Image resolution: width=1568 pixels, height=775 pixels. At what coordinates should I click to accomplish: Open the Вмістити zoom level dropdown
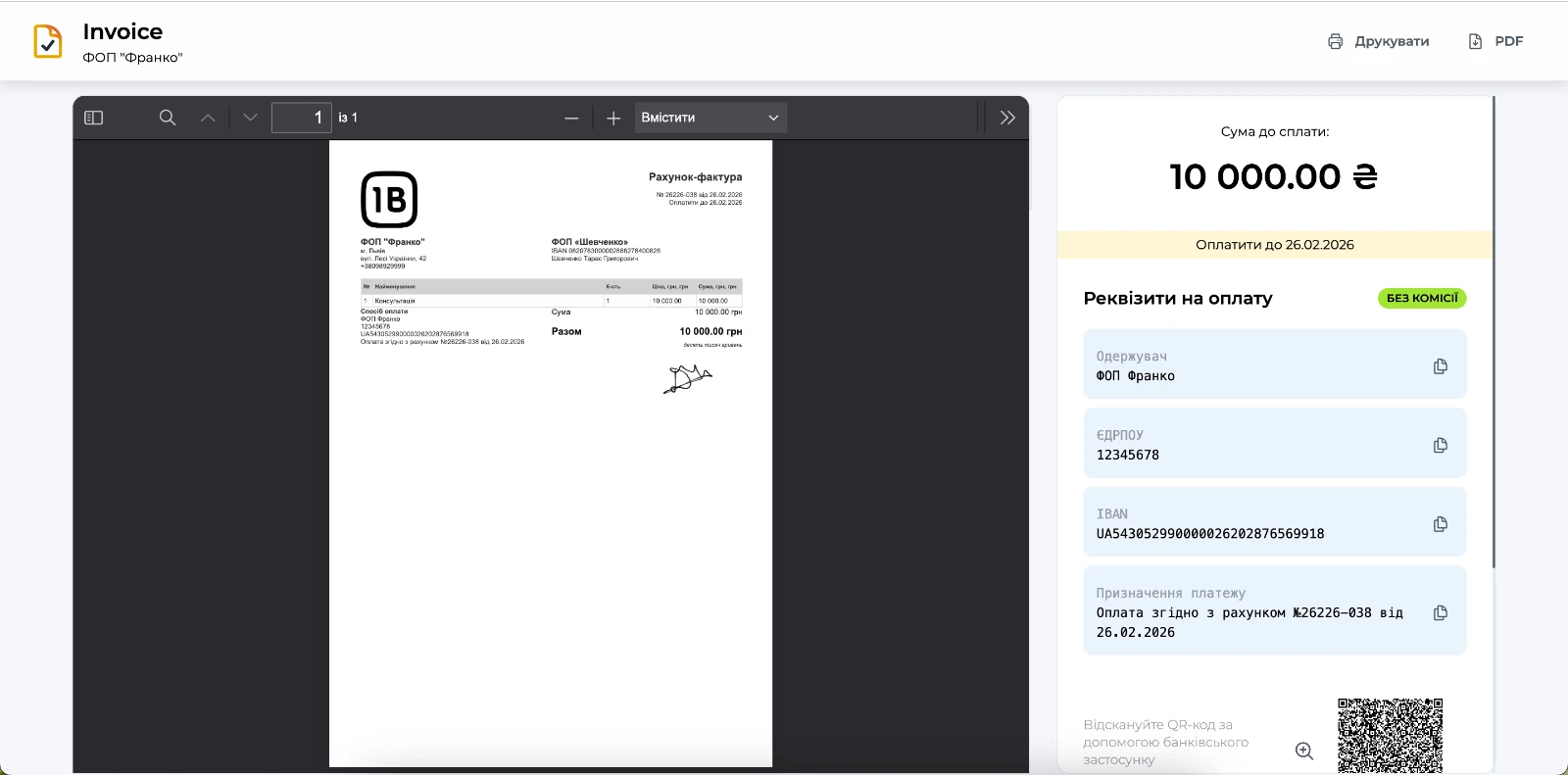(710, 118)
